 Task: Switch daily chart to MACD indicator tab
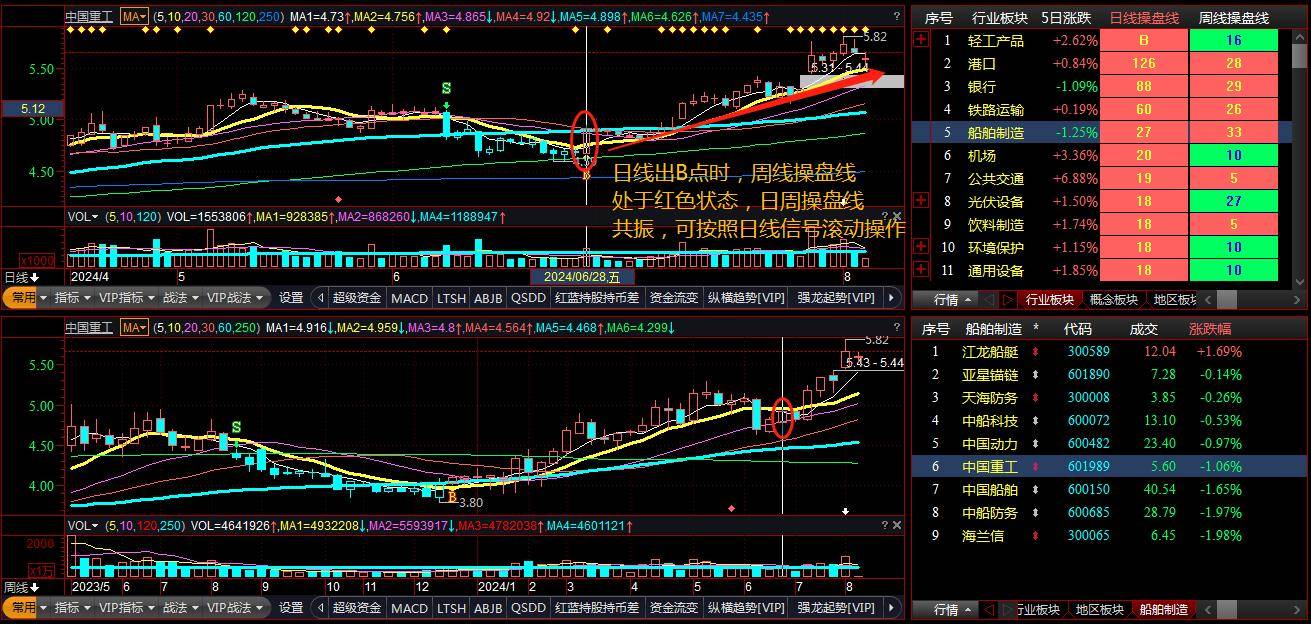pos(409,297)
